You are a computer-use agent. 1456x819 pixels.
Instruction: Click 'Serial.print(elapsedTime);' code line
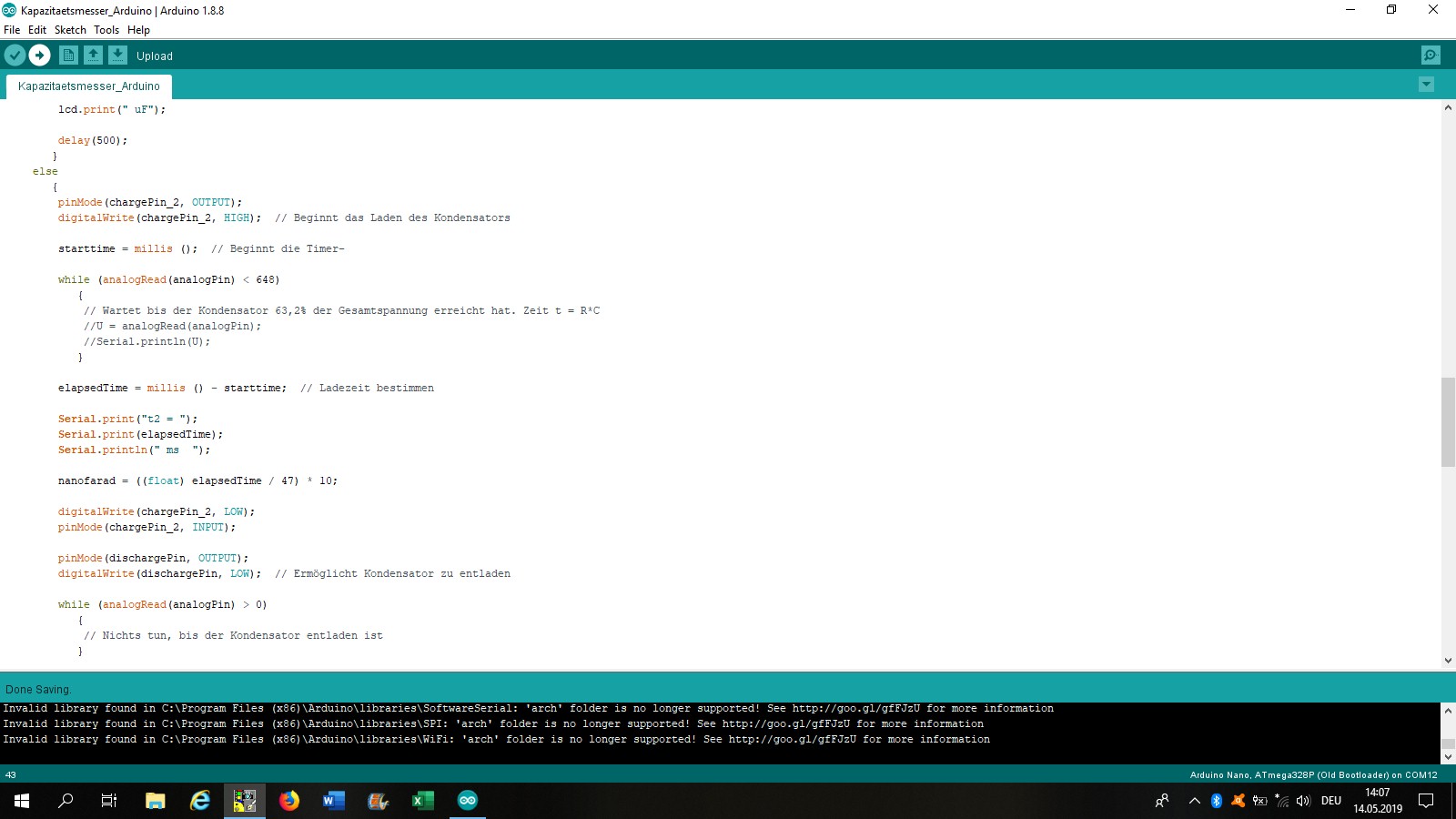click(x=140, y=434)
